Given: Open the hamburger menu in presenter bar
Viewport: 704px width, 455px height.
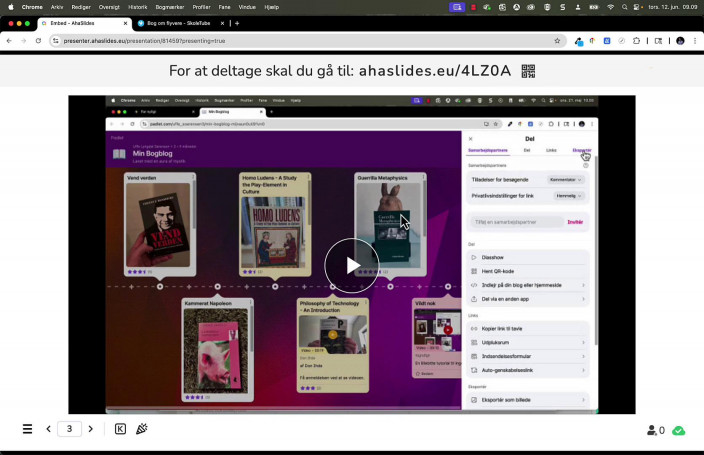Looking at the screenshot, I should (27, 429).
